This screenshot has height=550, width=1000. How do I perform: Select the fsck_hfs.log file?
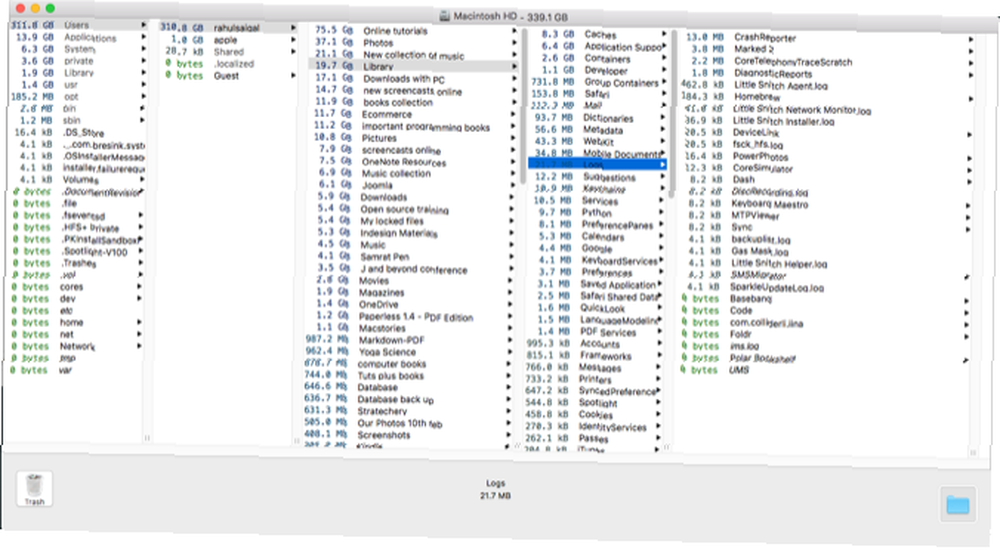(827, 145)
